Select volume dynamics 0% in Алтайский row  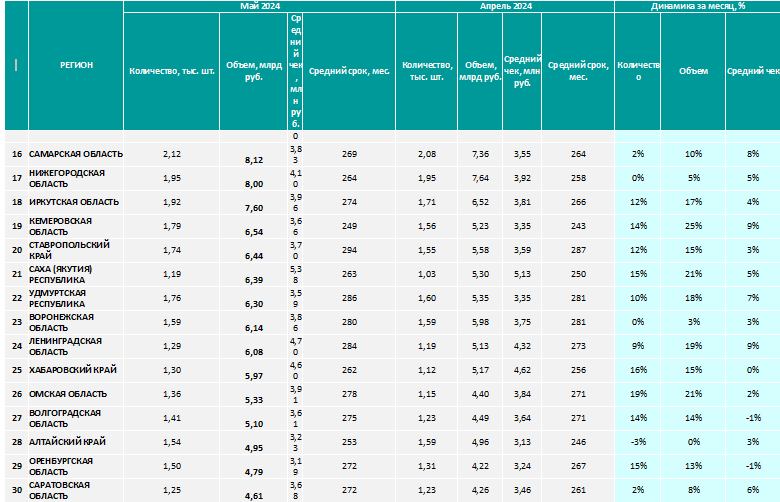pyautogui.click(x=693, y=442)
